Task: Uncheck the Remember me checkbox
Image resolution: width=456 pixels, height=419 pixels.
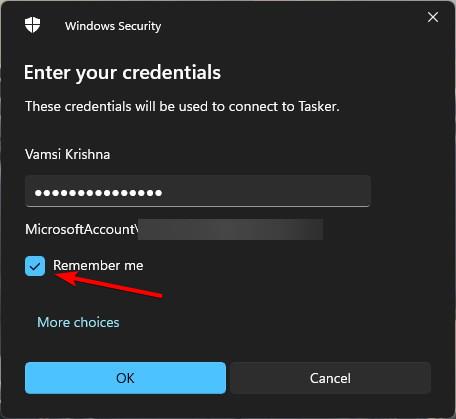Action: (x=35, y=266)
